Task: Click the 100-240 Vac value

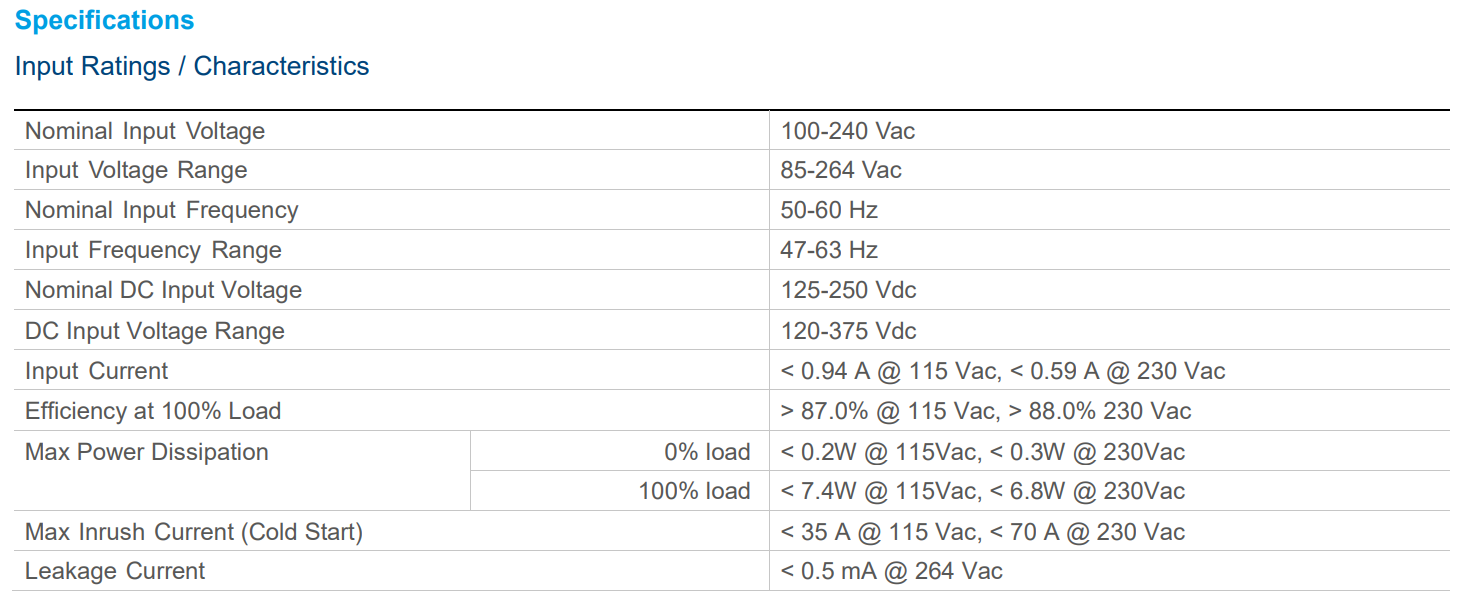Action: pos(848,131)
